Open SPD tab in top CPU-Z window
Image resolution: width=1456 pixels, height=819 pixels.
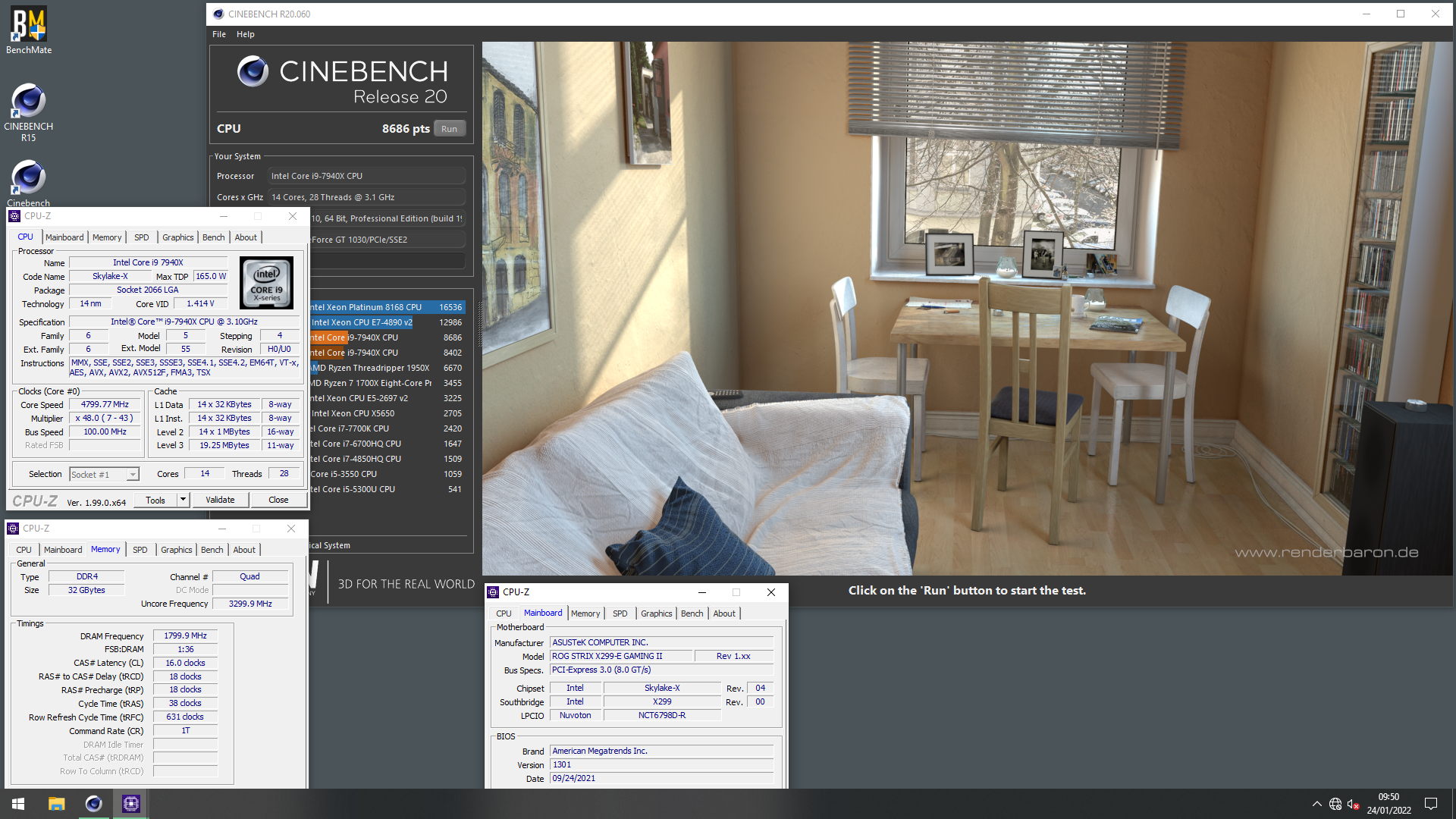(141, 237)
